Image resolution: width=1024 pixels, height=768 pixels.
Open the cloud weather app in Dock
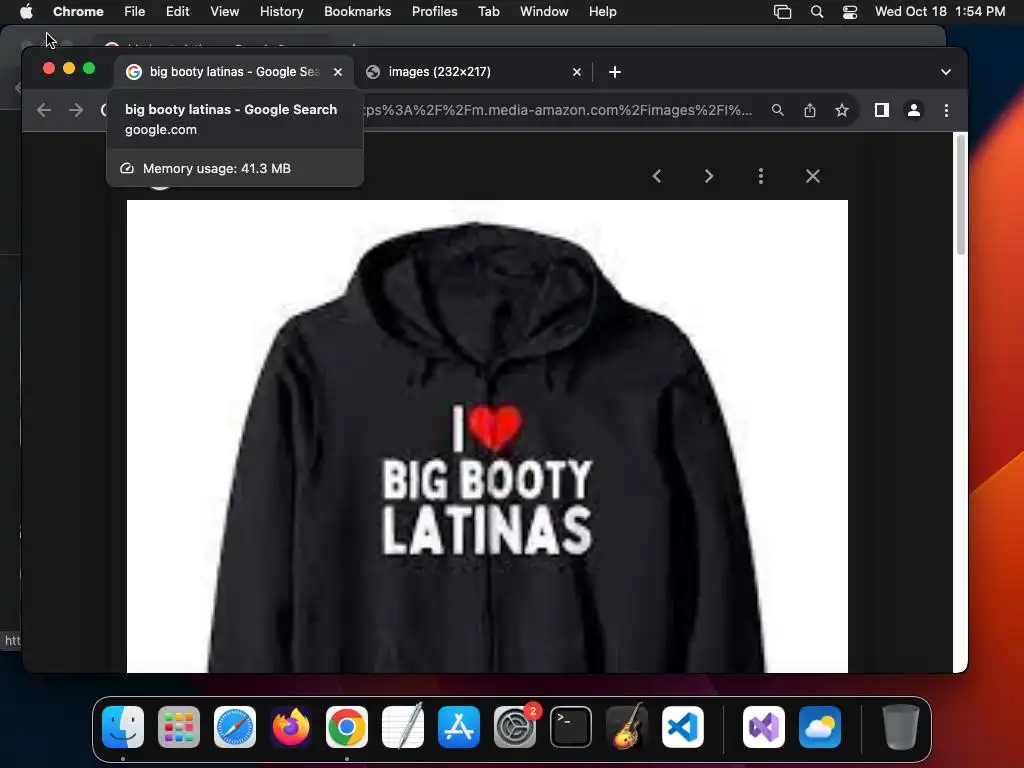(x=820, y=727)
